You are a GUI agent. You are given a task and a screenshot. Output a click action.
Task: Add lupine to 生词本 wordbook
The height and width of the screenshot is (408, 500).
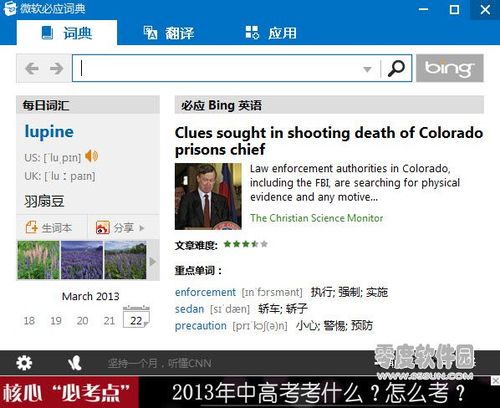49,228
